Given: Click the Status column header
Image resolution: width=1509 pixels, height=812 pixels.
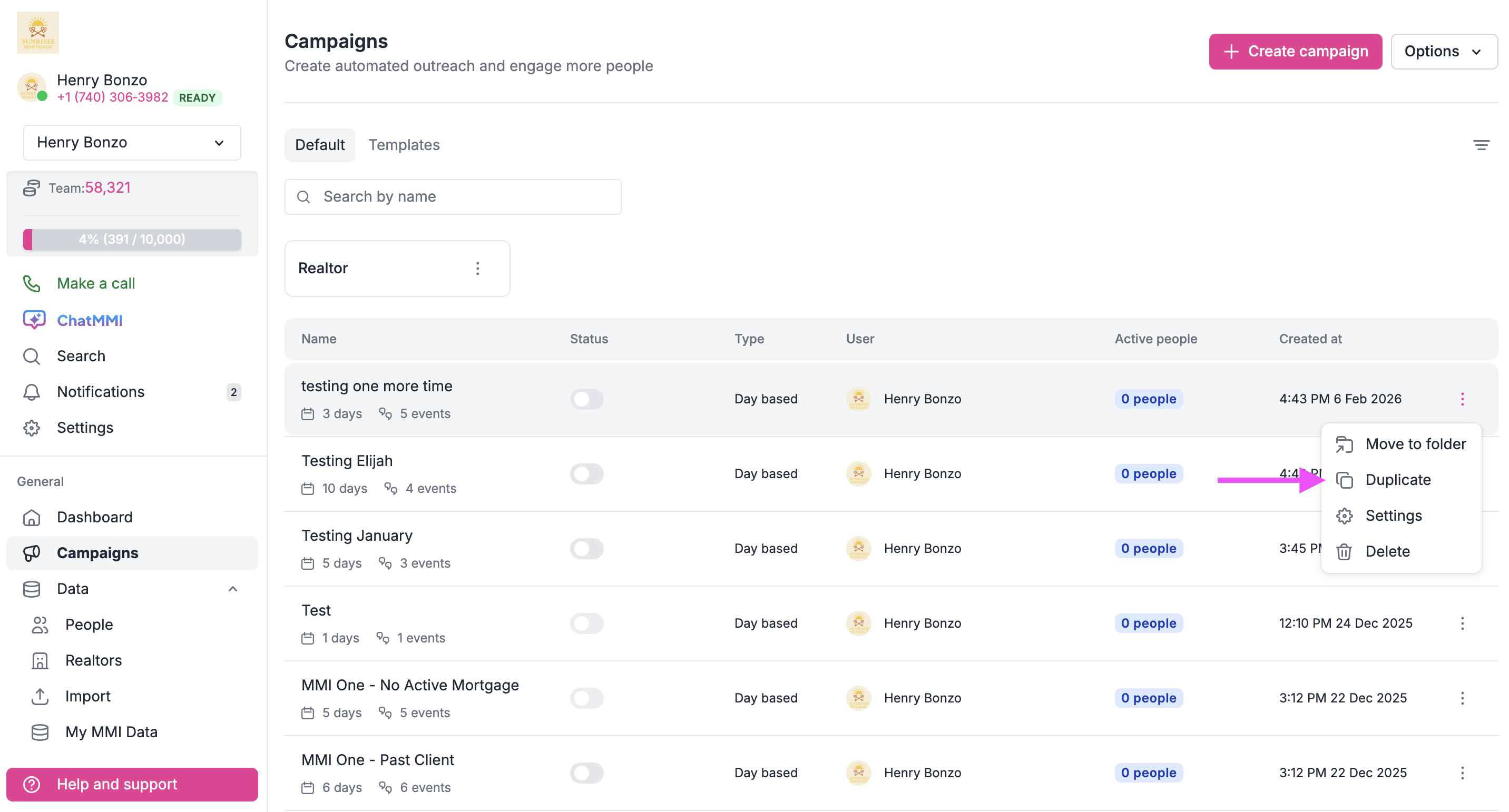Looking at the screenshot, I should coord(589,339).
